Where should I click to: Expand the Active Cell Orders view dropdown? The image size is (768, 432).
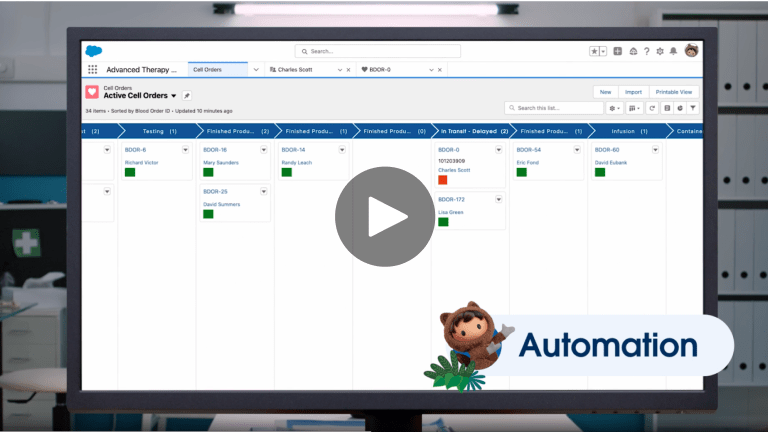[174, 96]
